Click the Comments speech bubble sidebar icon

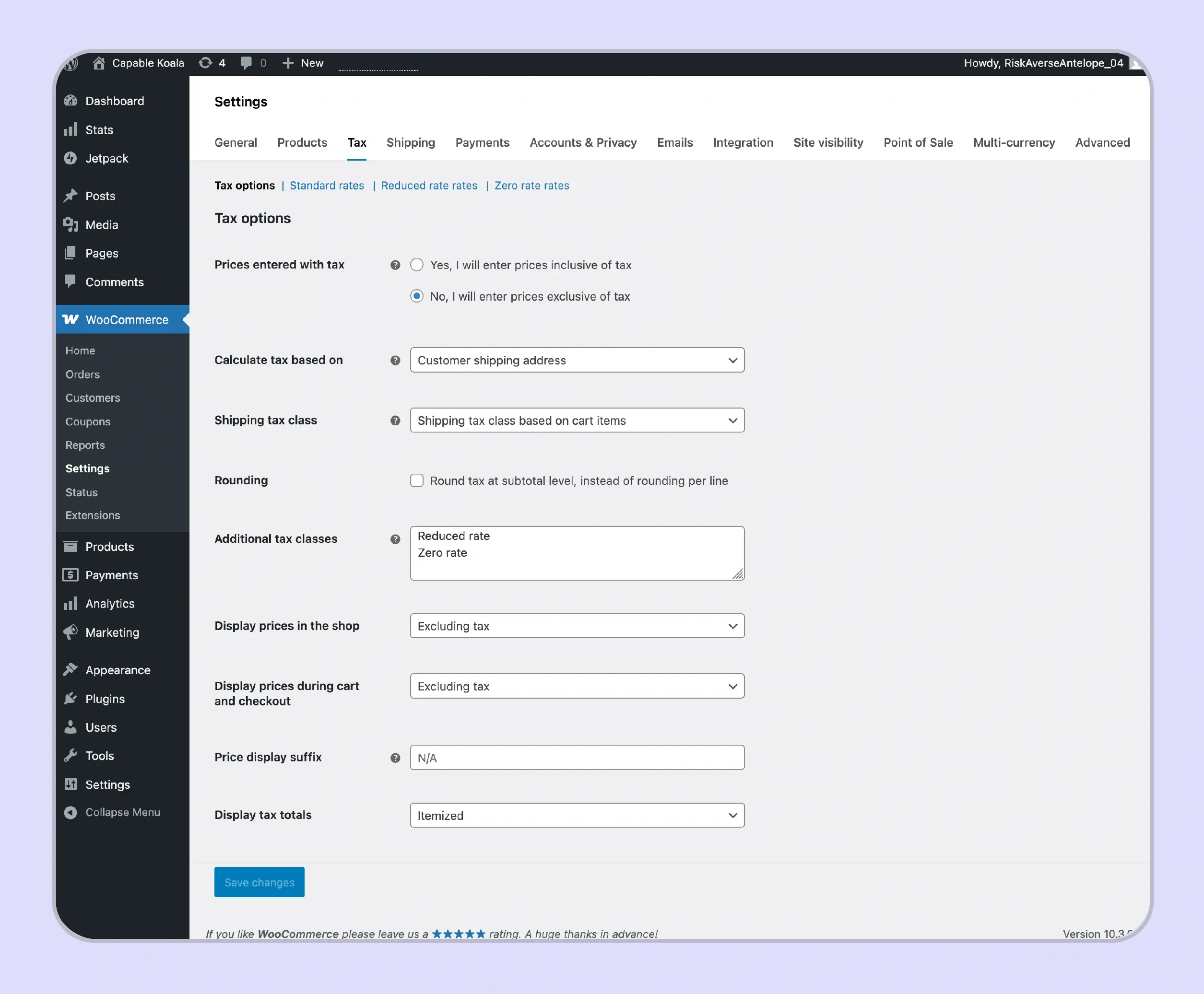pos(71,282)
